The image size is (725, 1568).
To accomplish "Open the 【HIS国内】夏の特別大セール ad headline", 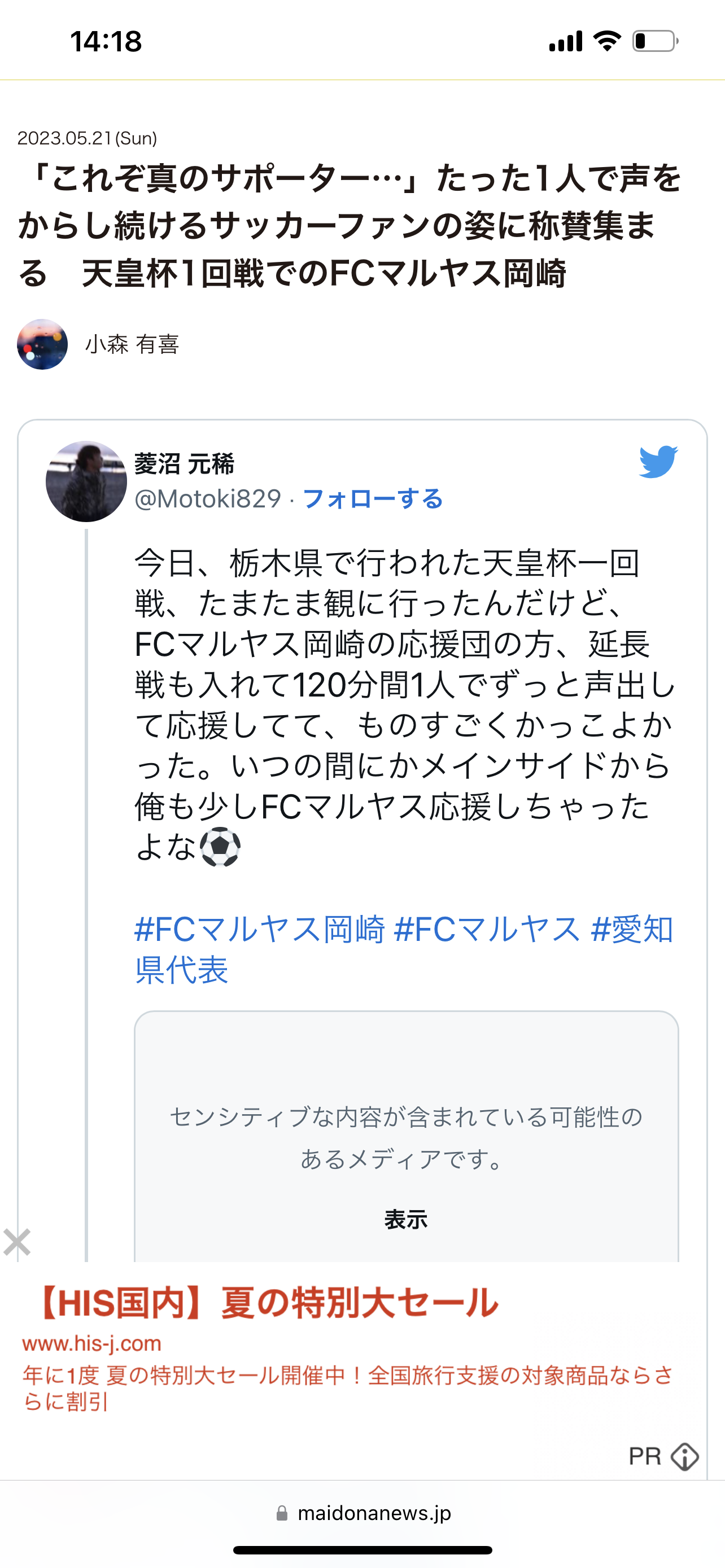I will (x=268, y=1303).
